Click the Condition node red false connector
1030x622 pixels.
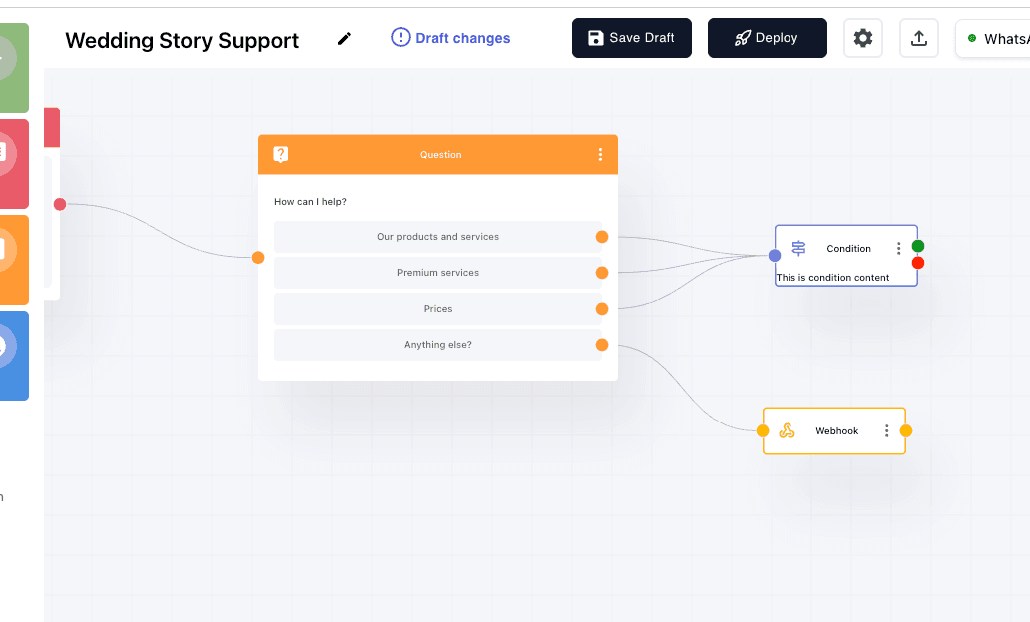(x=918, y=263)
